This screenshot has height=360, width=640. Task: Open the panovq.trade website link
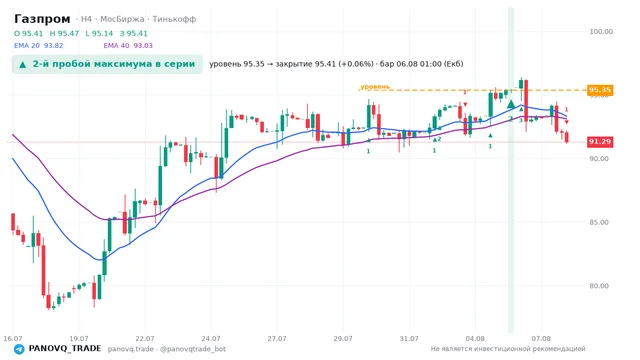tap(131, 349)
